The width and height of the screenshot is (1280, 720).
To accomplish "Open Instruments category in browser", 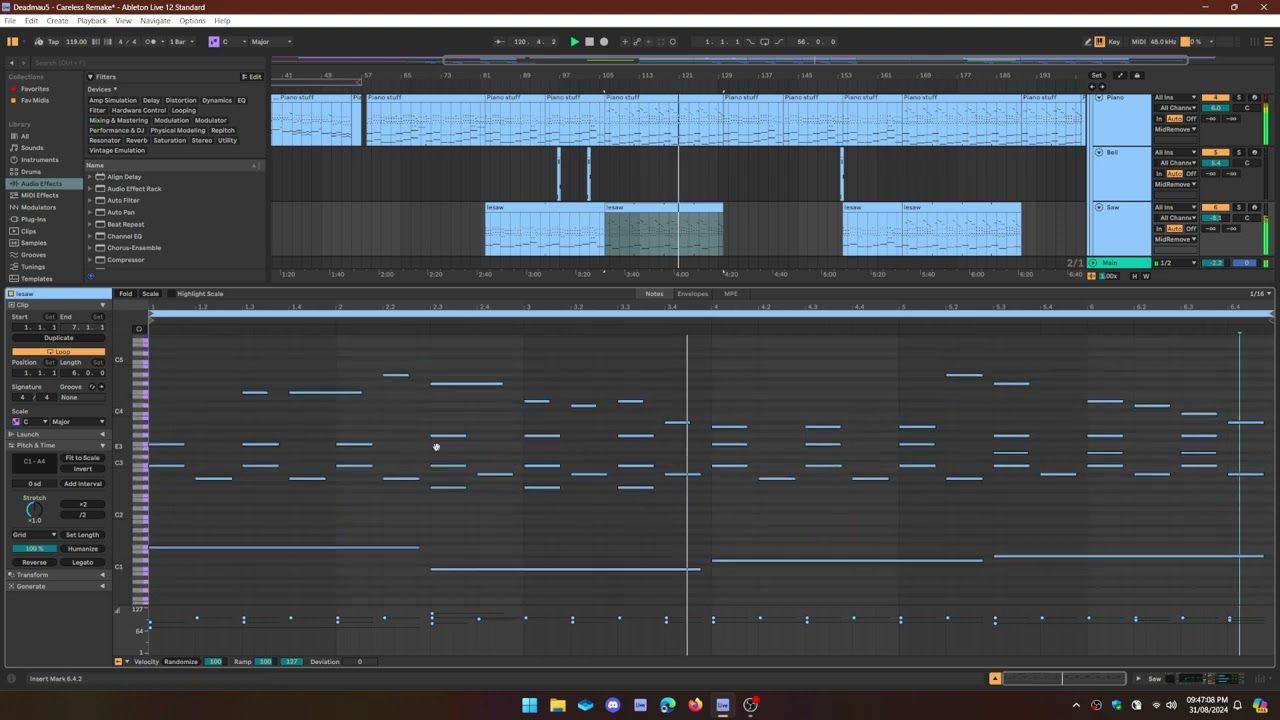I will tap(39, 160).
